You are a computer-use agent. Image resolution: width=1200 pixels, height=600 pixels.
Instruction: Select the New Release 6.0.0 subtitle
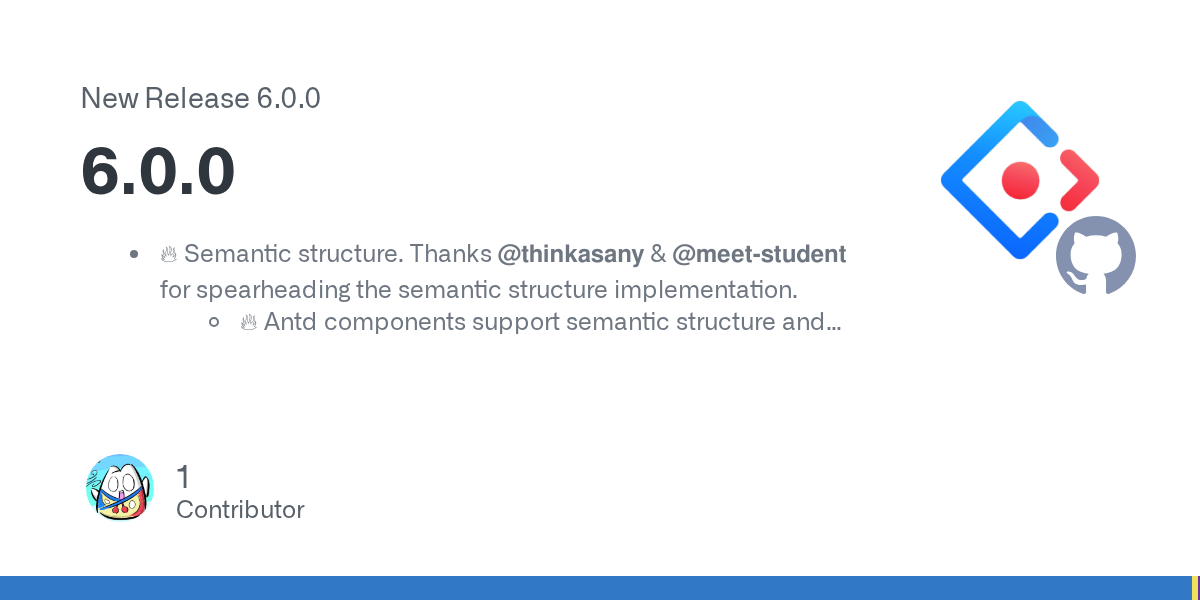(x=200, y=98)
